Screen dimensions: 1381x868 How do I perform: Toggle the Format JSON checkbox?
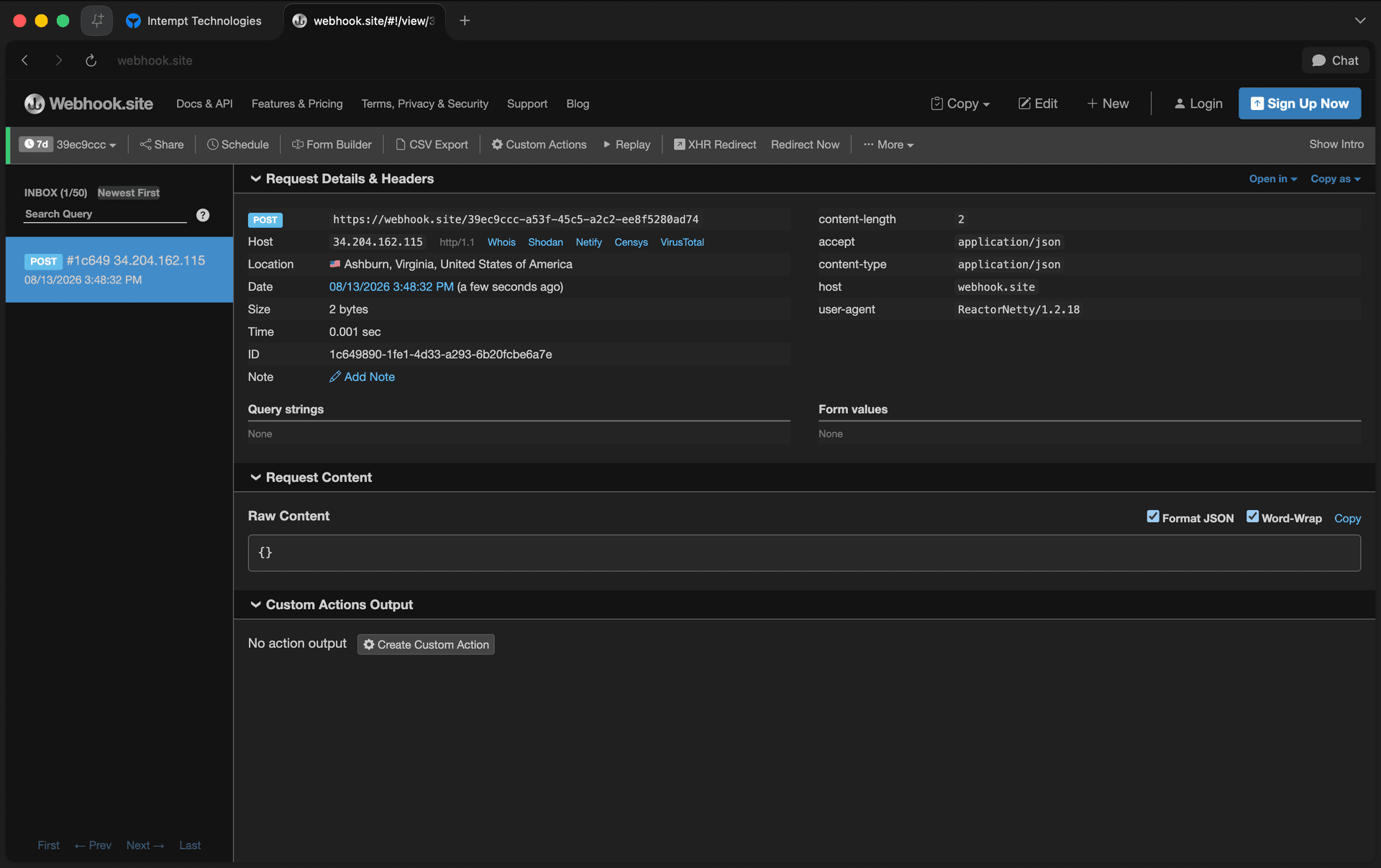click(1152, 516)
